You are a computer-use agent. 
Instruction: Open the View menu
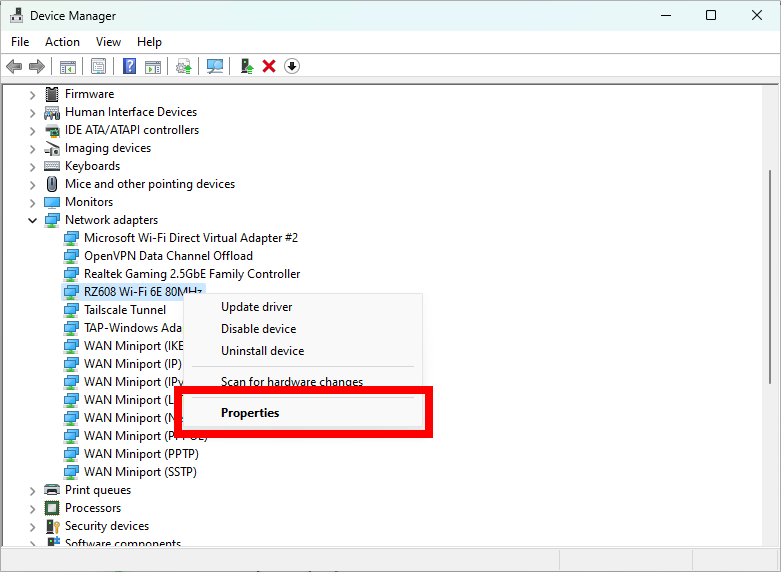(x=108, y=42)
